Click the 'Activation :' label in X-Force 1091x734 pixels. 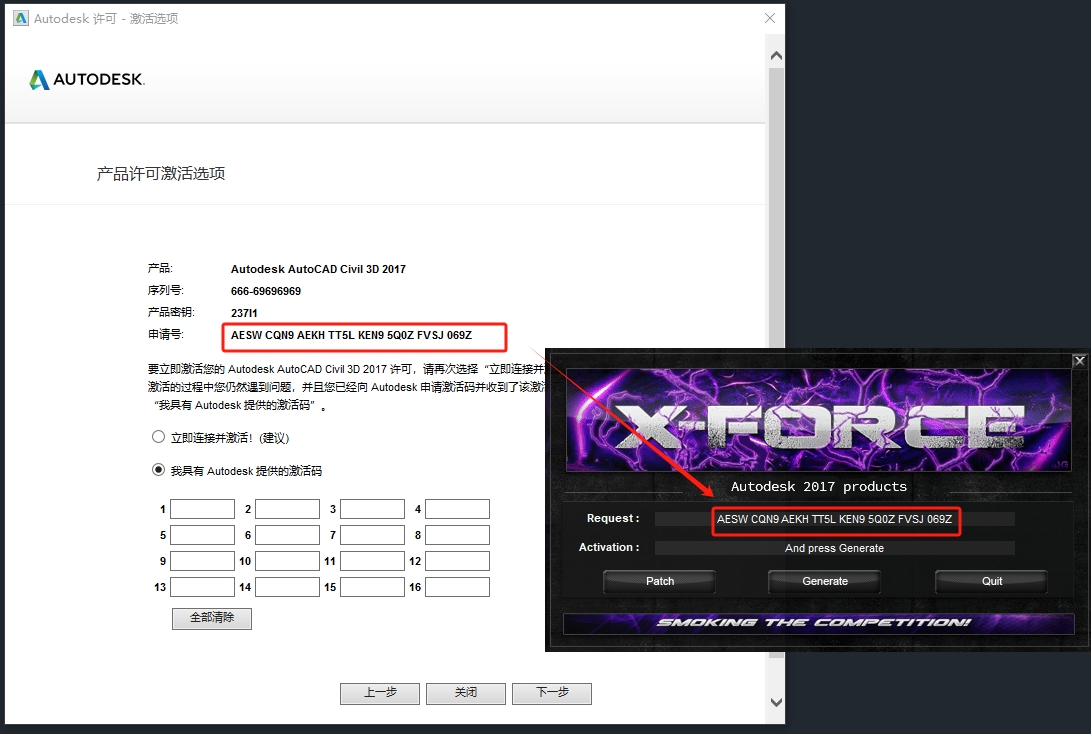[x=609, y=548]
